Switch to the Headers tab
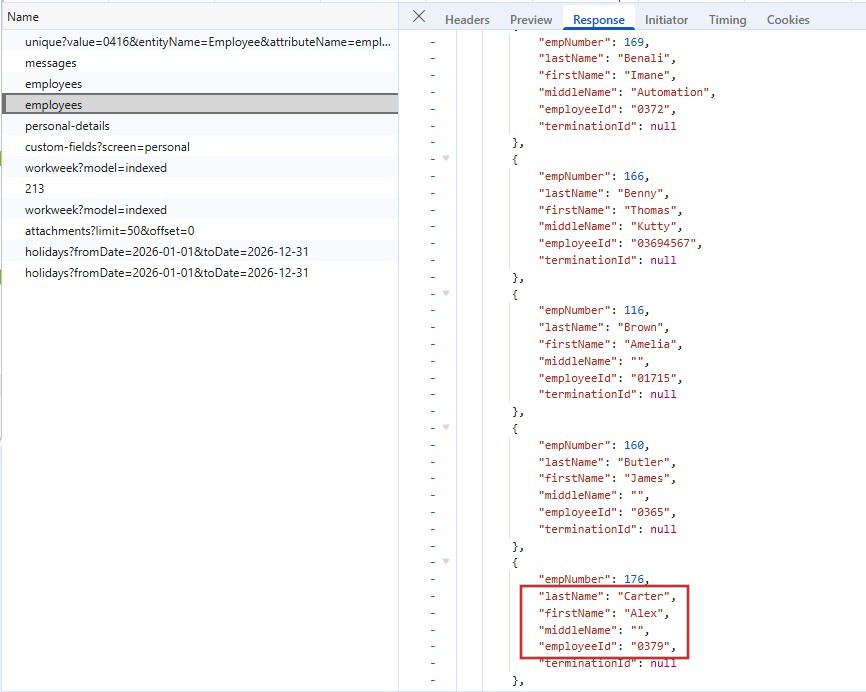 point(467,20)
